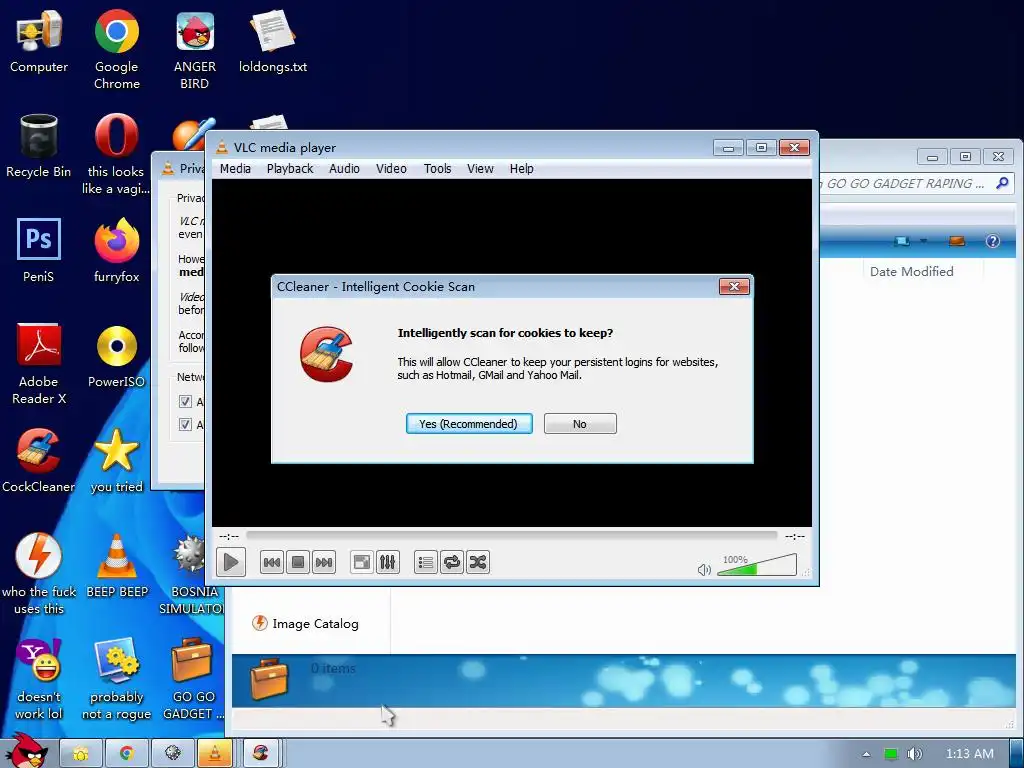
Task: Open the ANGER BIRD desktop icon
Action: [x=195, y=49]
